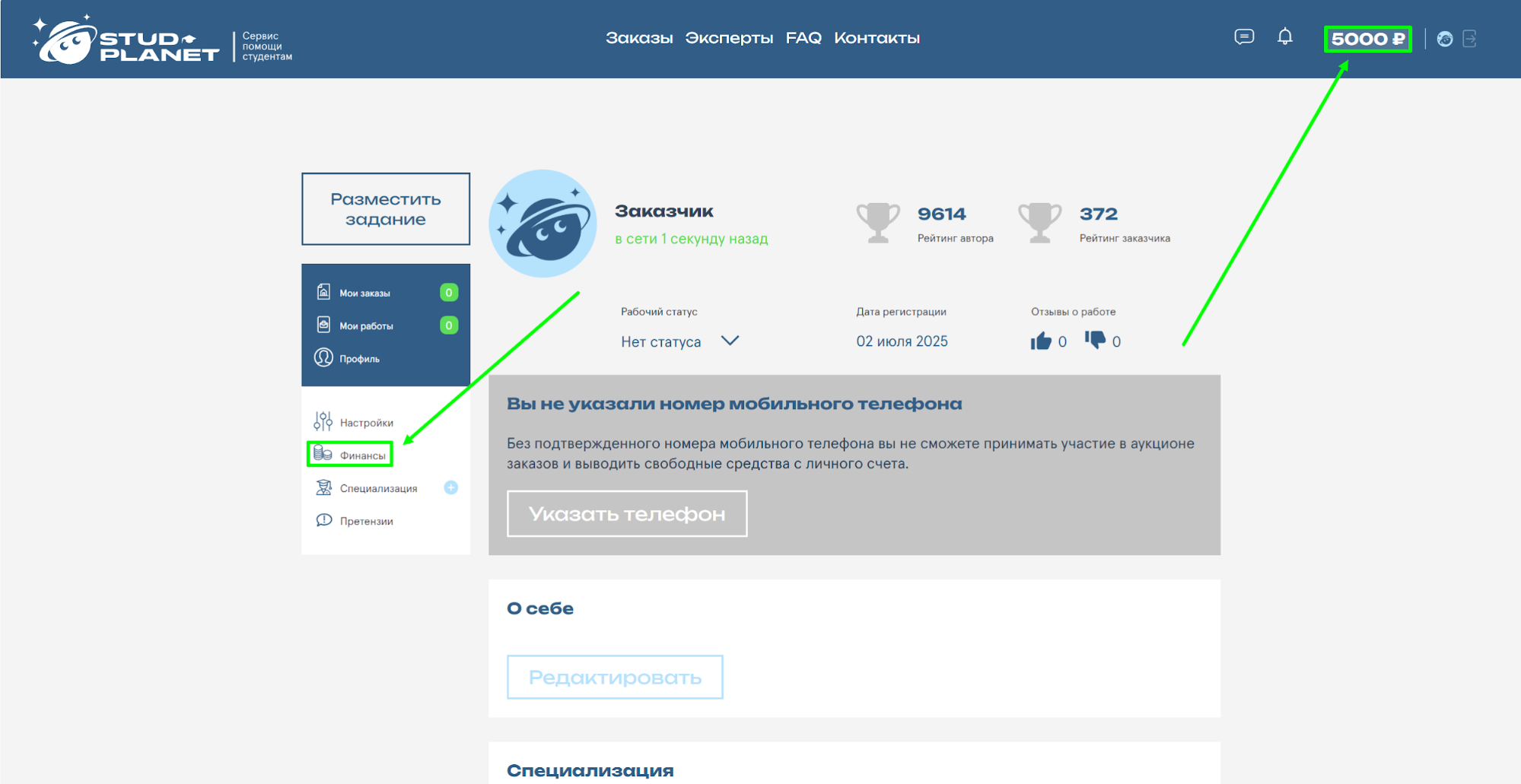Screen dimensions: 1521x784
Task: Open Финансы in the sidebar
Action: pos(362,455)
